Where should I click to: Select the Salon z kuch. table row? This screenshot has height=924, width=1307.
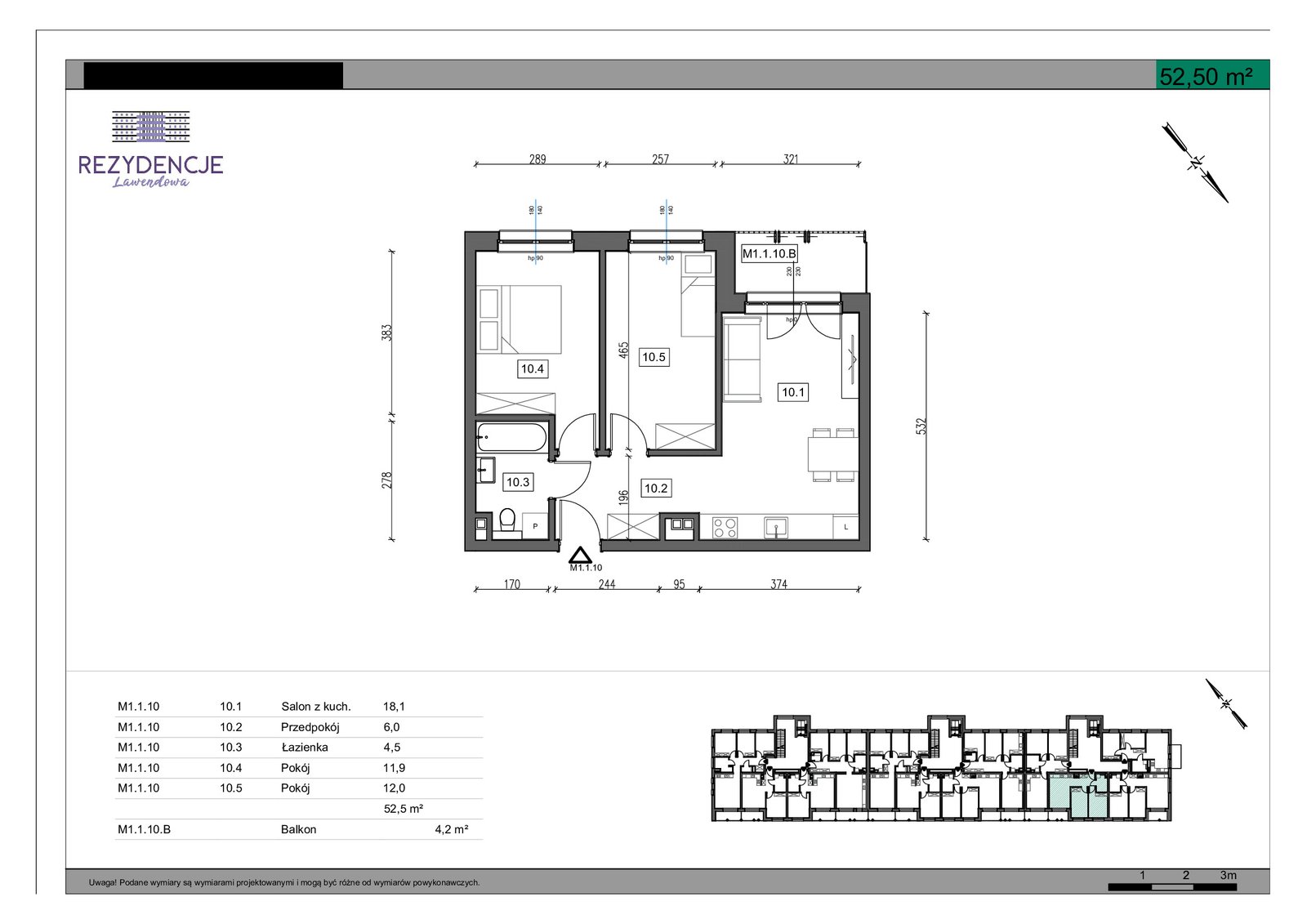[299, 707]
